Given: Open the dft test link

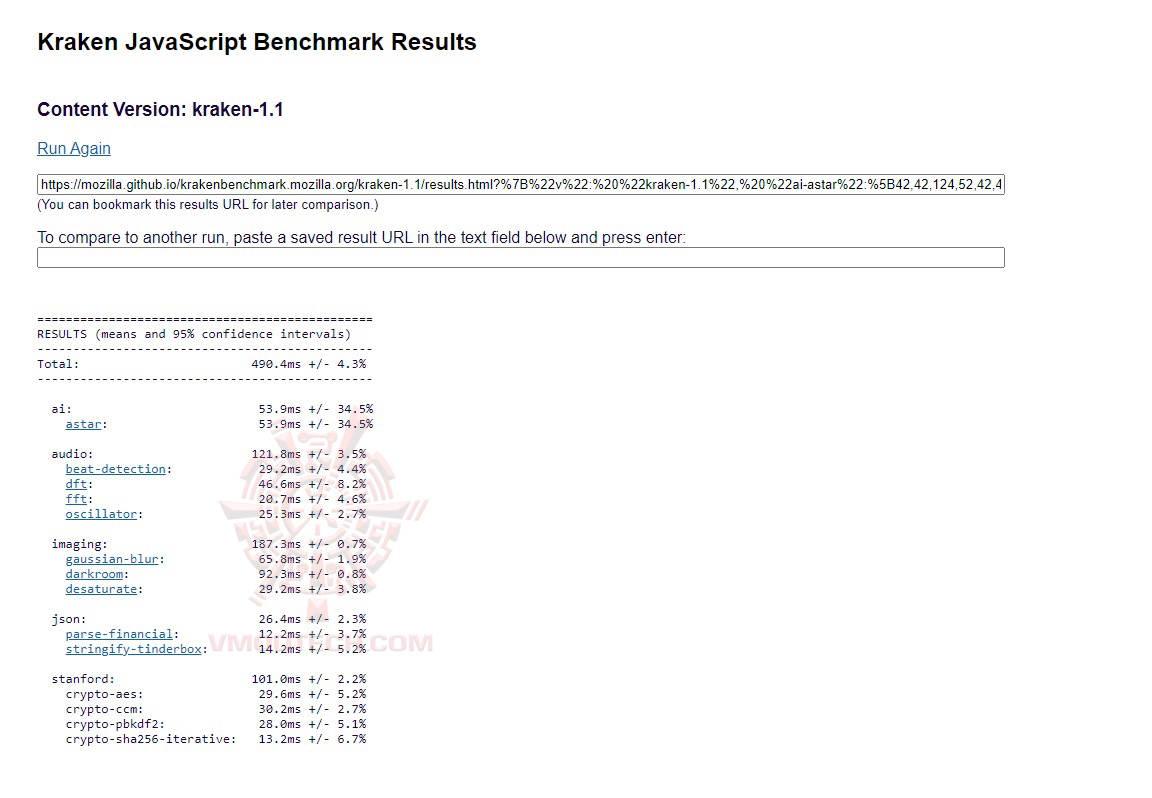Looking at the screenshot, I should 76,484.
